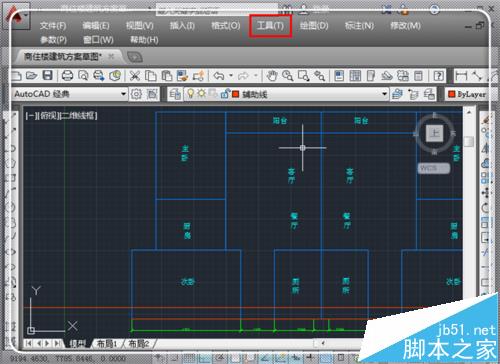Open the 插入(I) menu
Viewport: 500px width, 364px height.
182,26
